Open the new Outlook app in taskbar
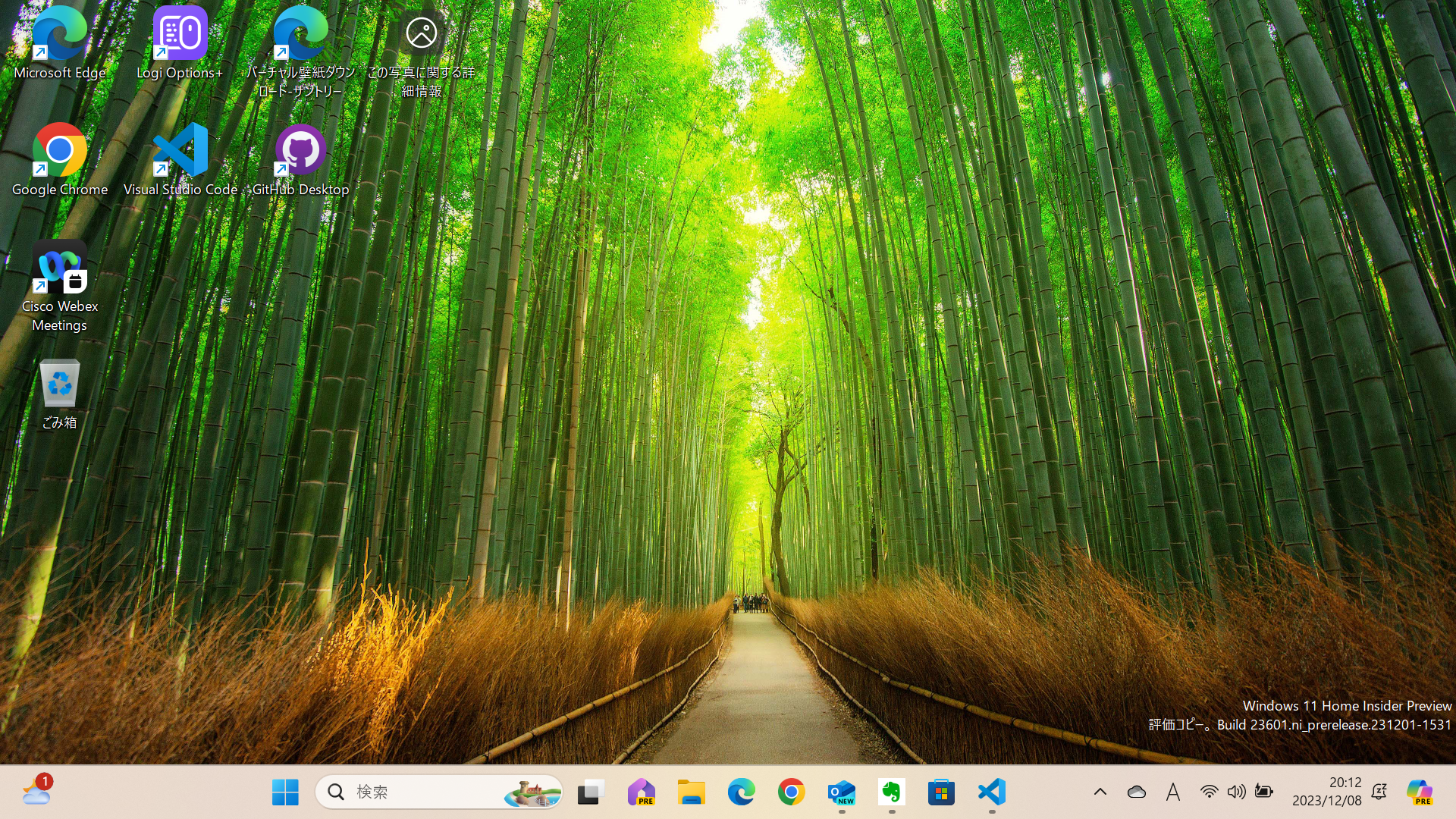This screenshot has width=1456, height=819. 841,792
